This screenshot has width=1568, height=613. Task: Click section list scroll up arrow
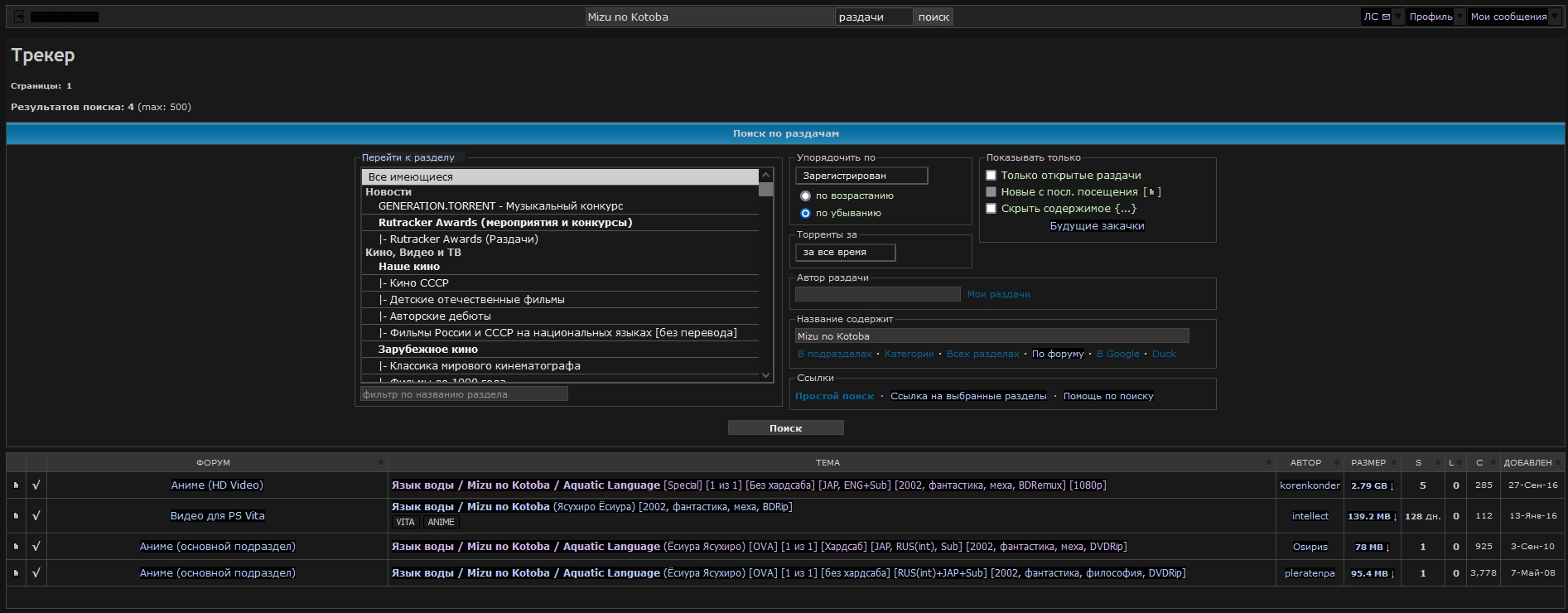pyautogui.click(x=765, y=175)
